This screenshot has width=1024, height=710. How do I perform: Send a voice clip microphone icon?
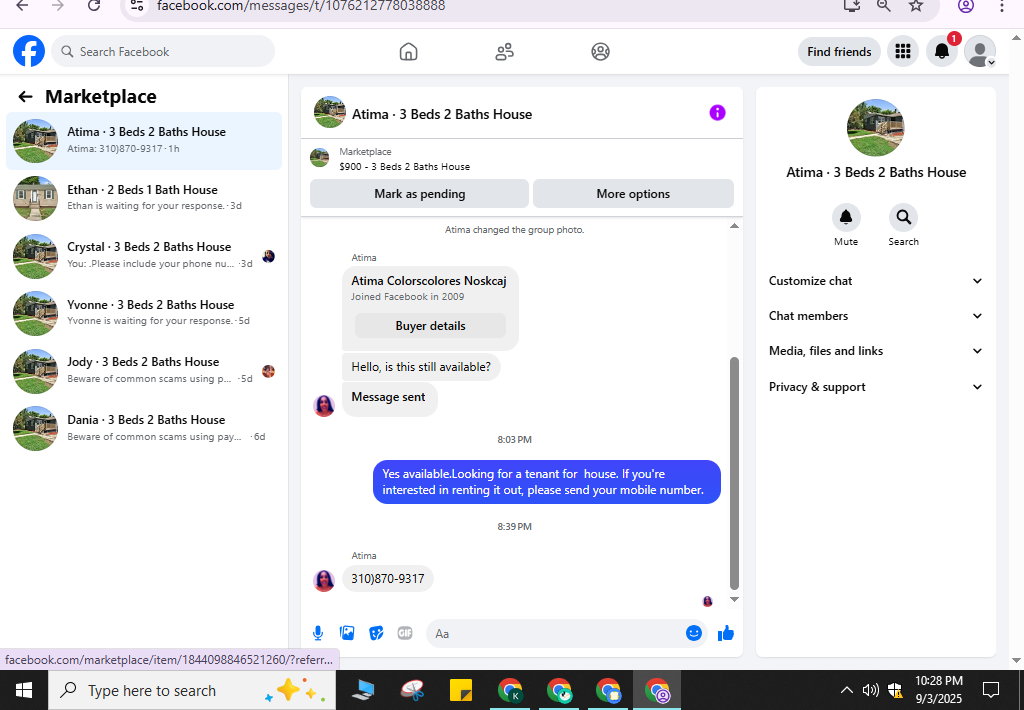point(317,633)
